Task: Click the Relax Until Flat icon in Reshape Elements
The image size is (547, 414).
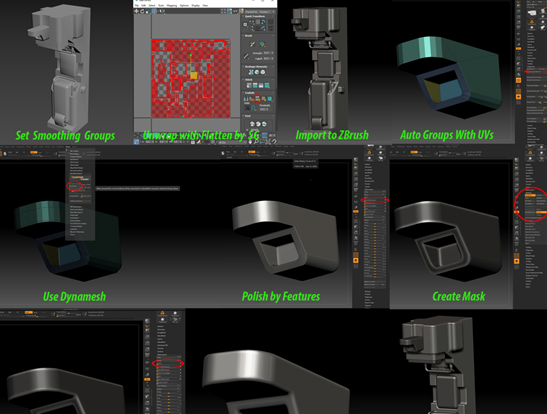Action: tap(257, 72)
